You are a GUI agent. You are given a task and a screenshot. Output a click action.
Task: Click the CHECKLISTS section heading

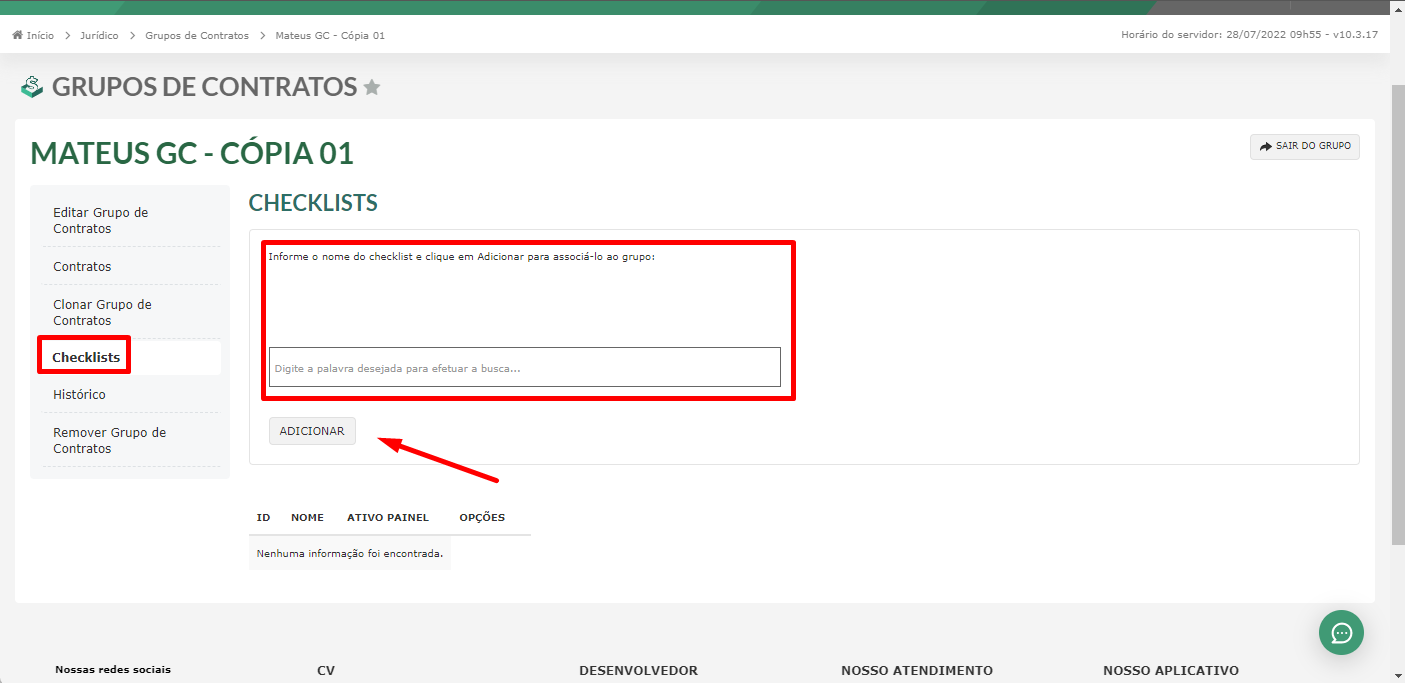[313, 203]
